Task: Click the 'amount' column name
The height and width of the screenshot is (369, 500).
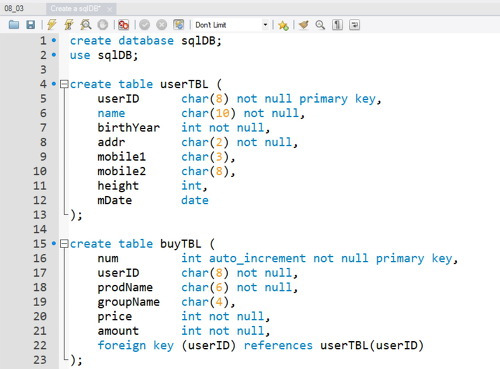Action: pyautogui.click(x=118, y=331)
